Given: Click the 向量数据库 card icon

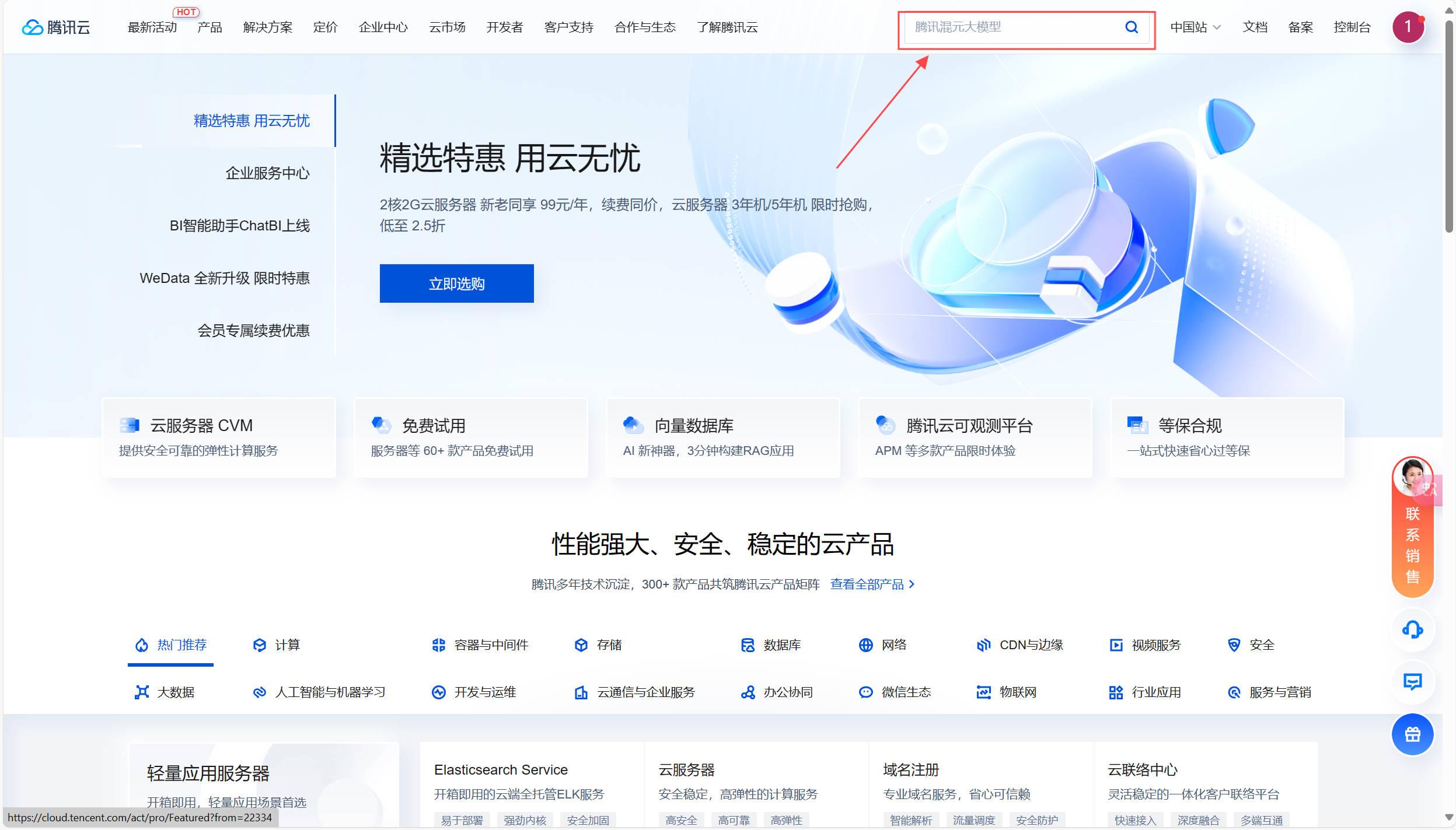Looking at the screenshot, I should pyautogui.click(x=633, y=425).
